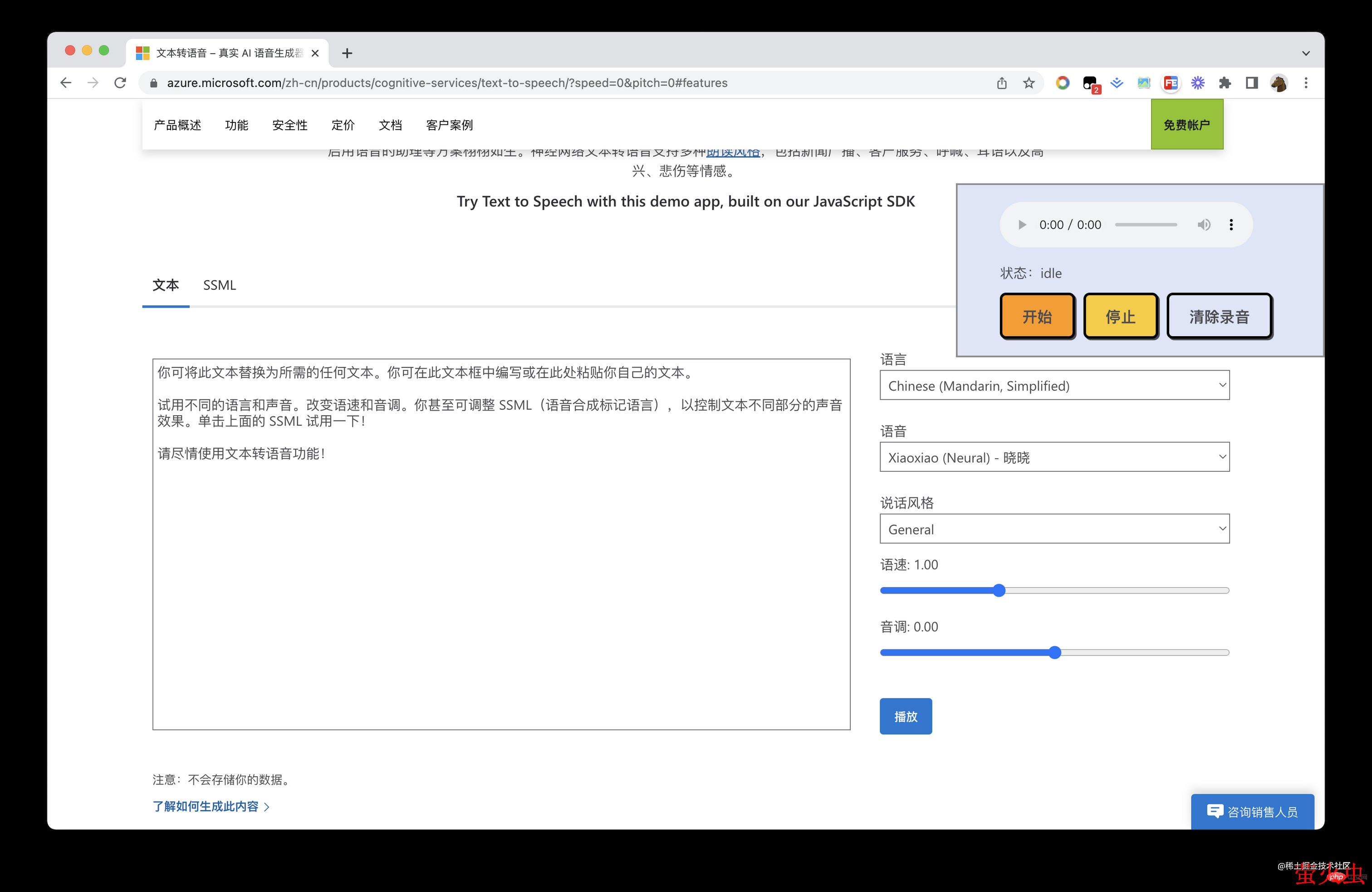1372x892 pixels.
Task: Expand the 语言 language dropdown
Action: coord(1054,385)
